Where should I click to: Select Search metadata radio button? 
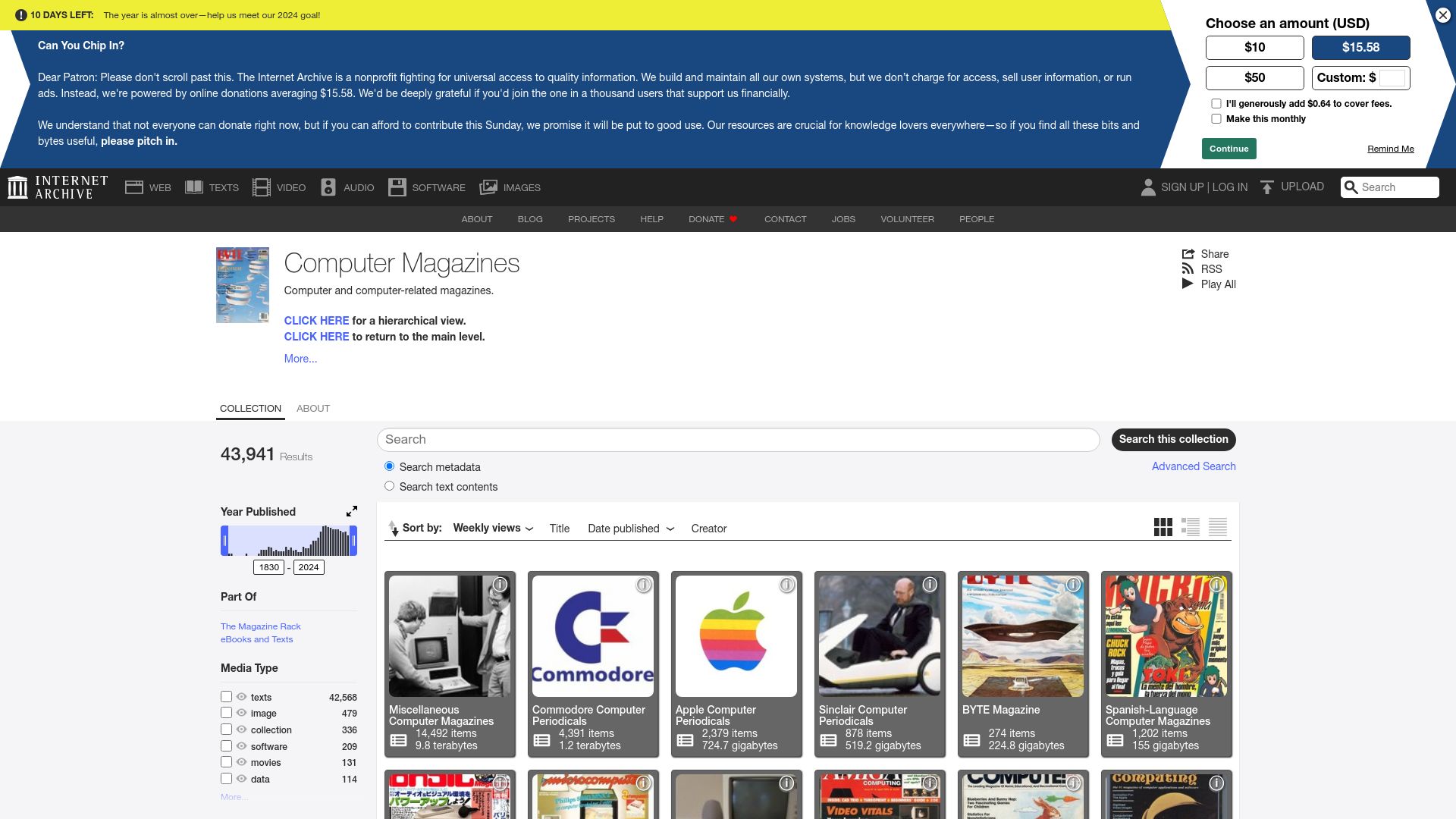click(389, 466)
